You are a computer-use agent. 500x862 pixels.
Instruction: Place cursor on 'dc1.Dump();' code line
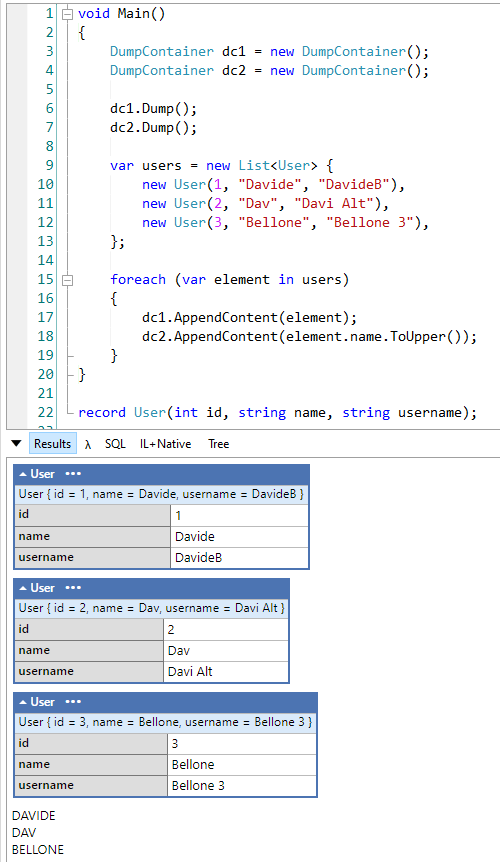coord(153,109)
